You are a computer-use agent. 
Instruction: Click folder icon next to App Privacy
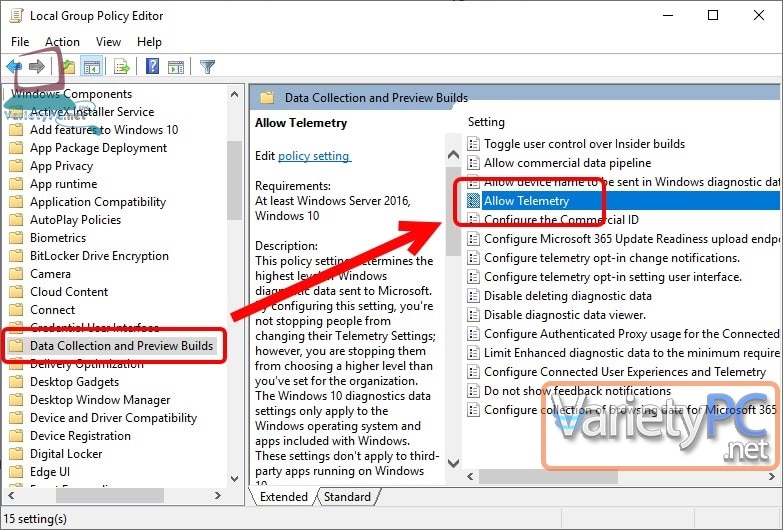pos(16,166)
